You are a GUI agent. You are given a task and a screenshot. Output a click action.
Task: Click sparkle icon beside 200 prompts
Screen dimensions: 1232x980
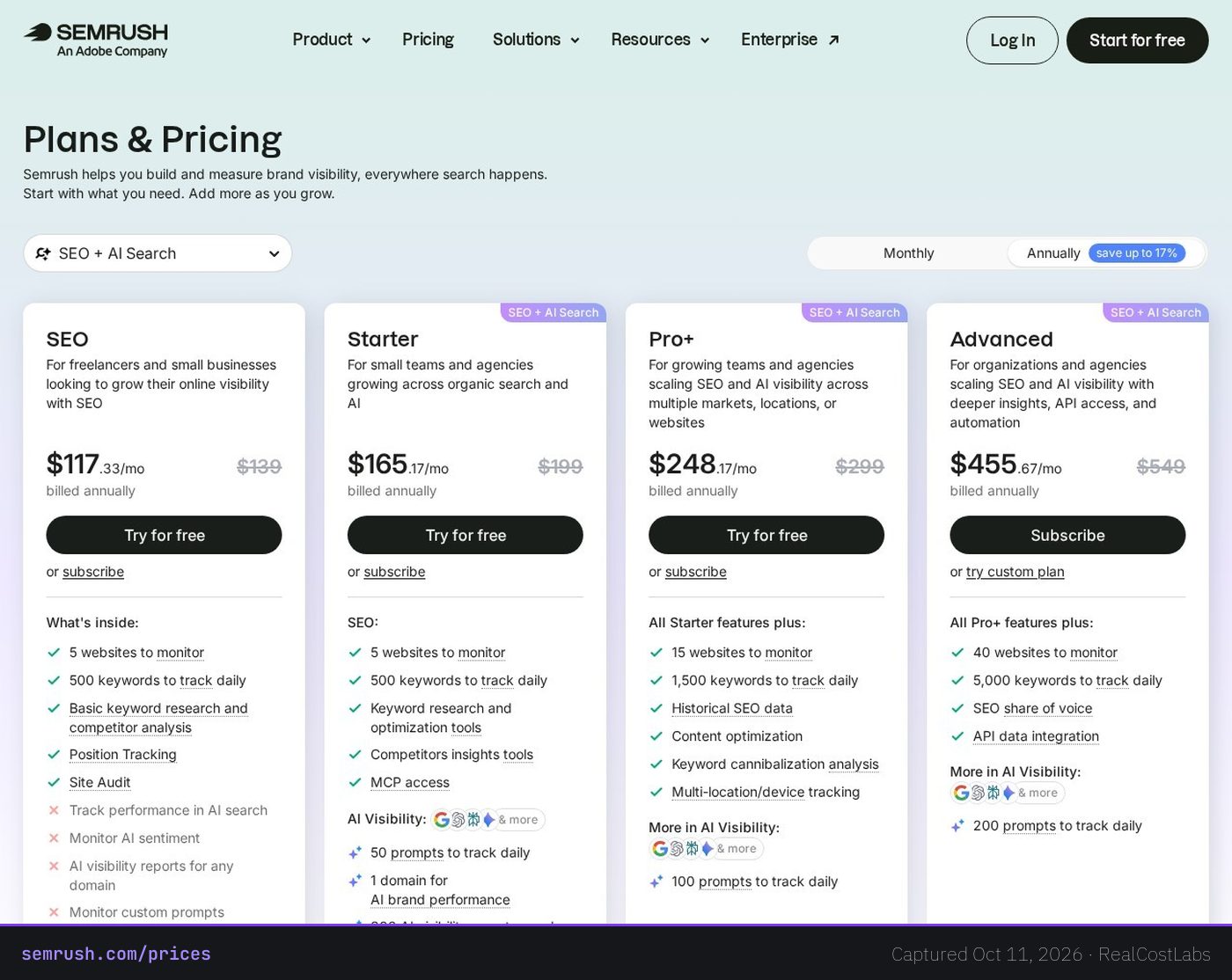957,826
